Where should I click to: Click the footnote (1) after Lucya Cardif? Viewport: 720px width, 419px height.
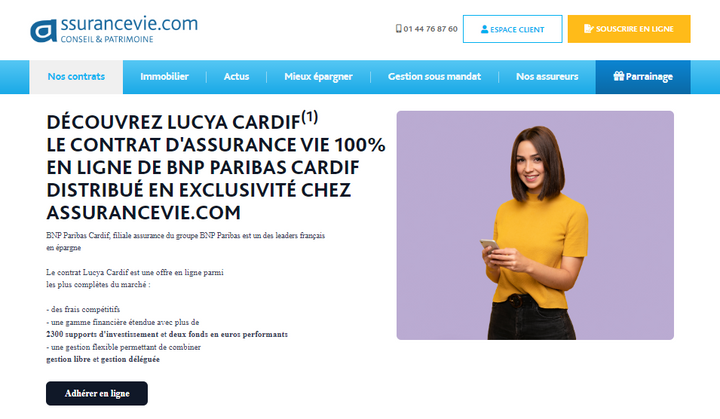(309, 118)
